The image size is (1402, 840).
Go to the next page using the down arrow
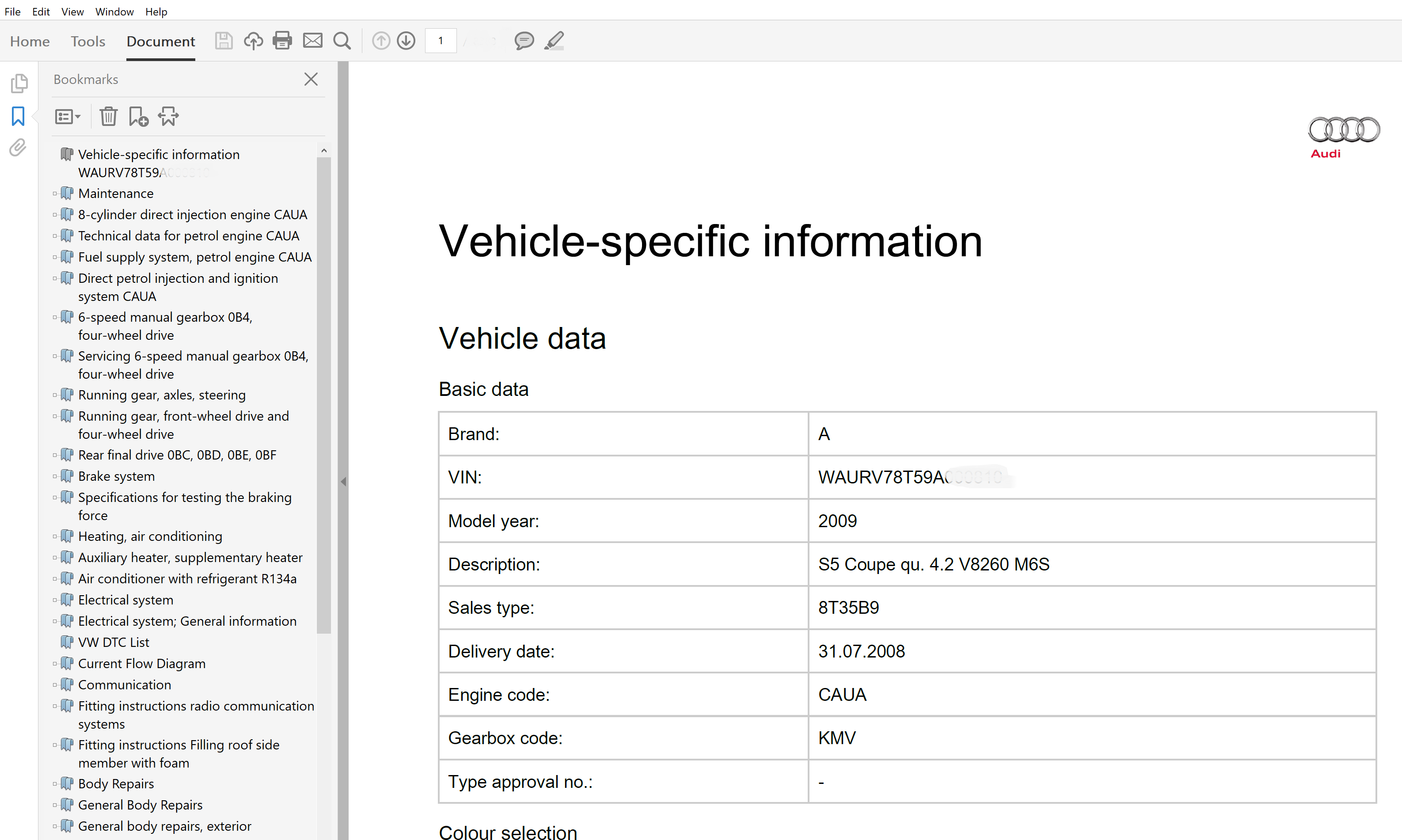406,41
